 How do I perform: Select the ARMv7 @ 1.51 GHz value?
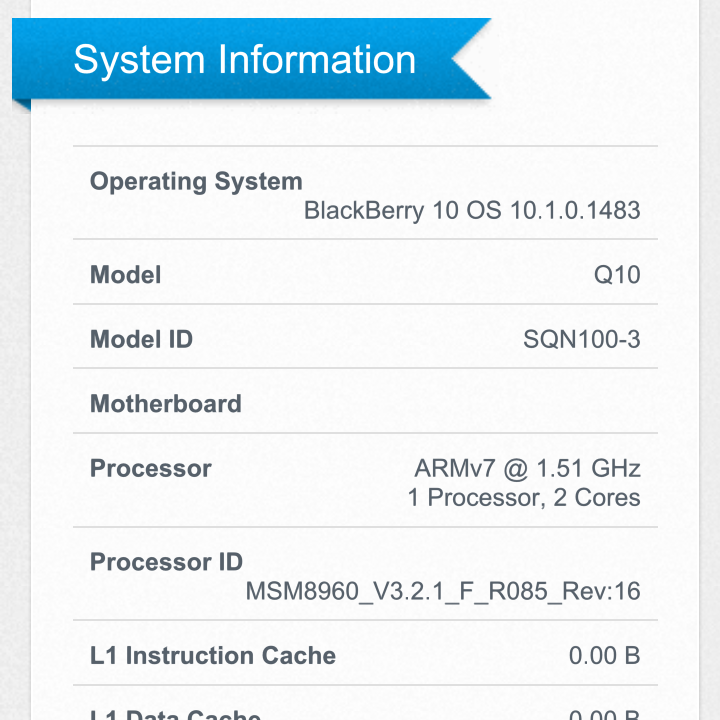(528, 468)
